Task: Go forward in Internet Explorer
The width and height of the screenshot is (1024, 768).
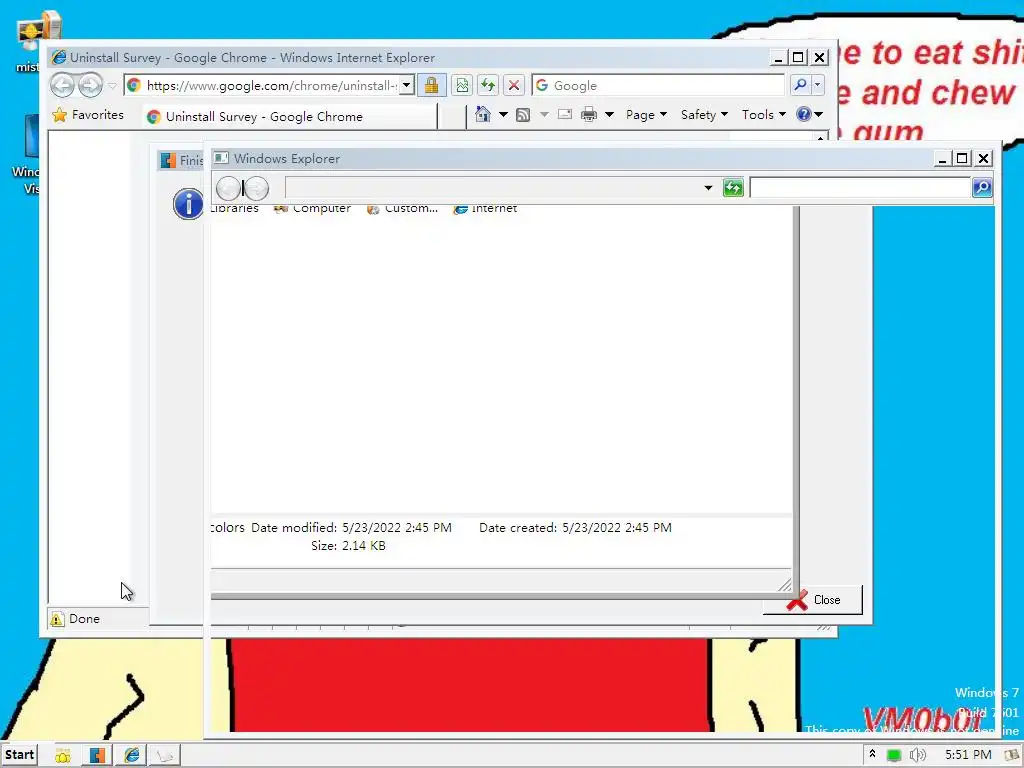Action: pos(90,86)
